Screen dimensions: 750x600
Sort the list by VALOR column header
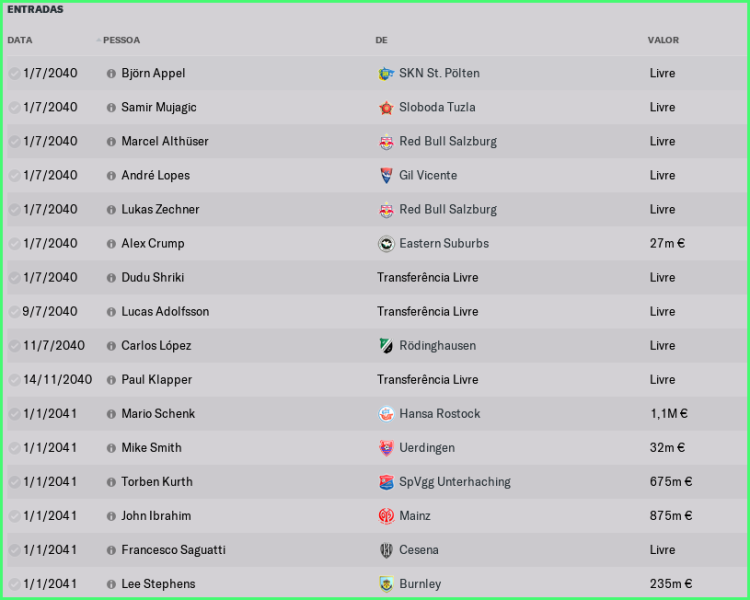click(663, 40)
